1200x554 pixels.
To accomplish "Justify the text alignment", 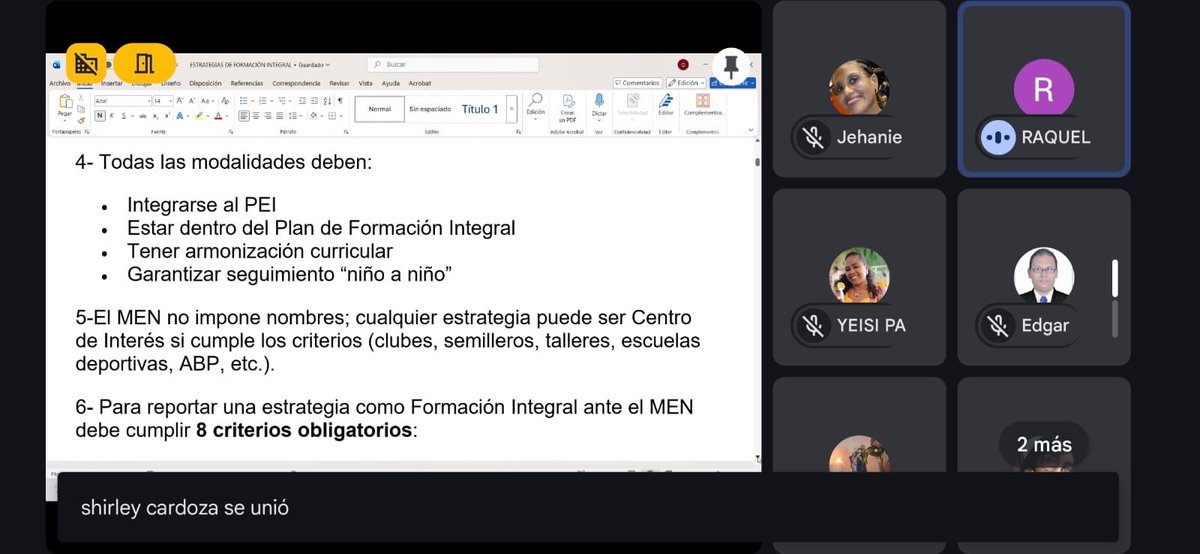I will click(279, 116).
